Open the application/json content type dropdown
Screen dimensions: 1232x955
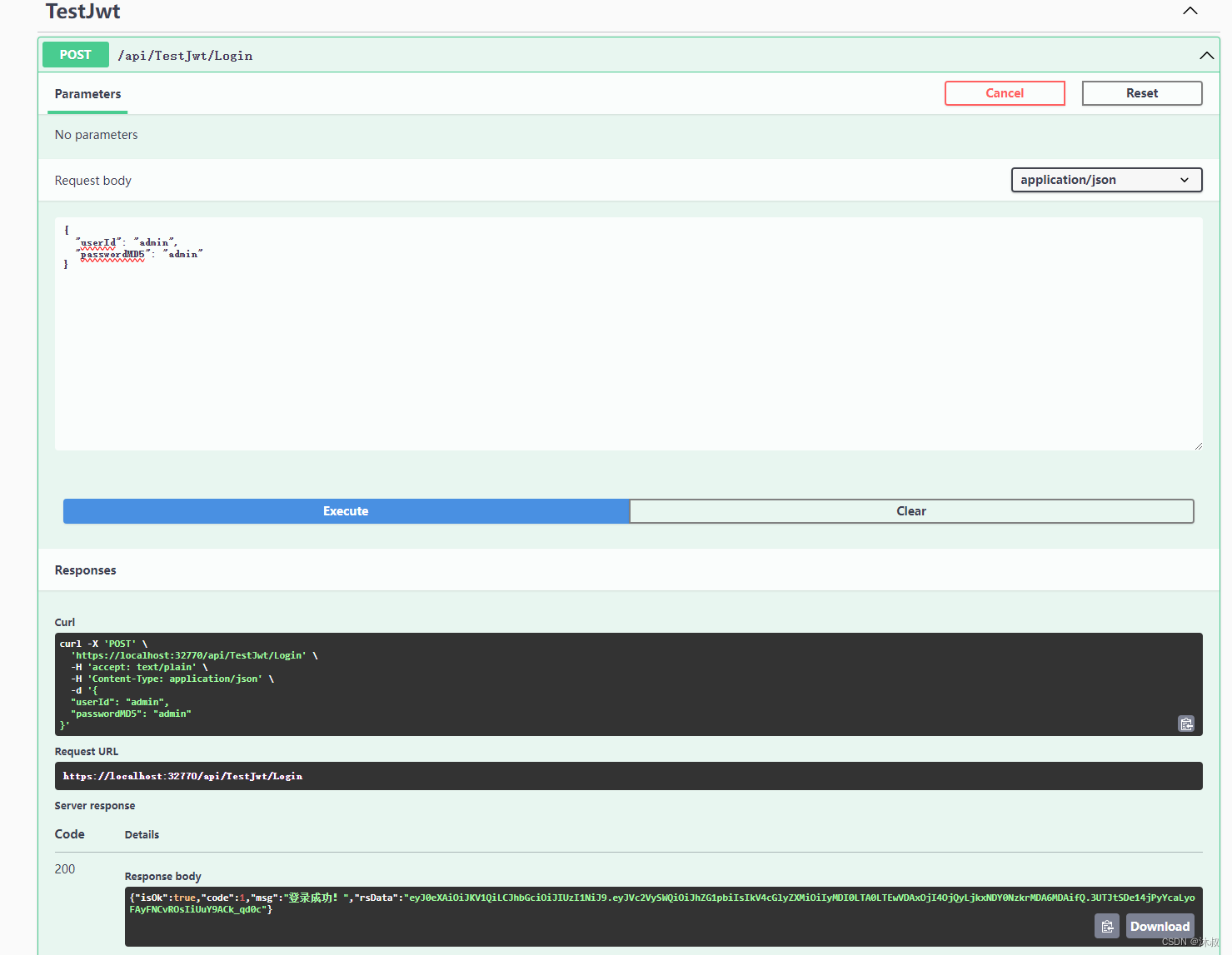click(1106, 180)
